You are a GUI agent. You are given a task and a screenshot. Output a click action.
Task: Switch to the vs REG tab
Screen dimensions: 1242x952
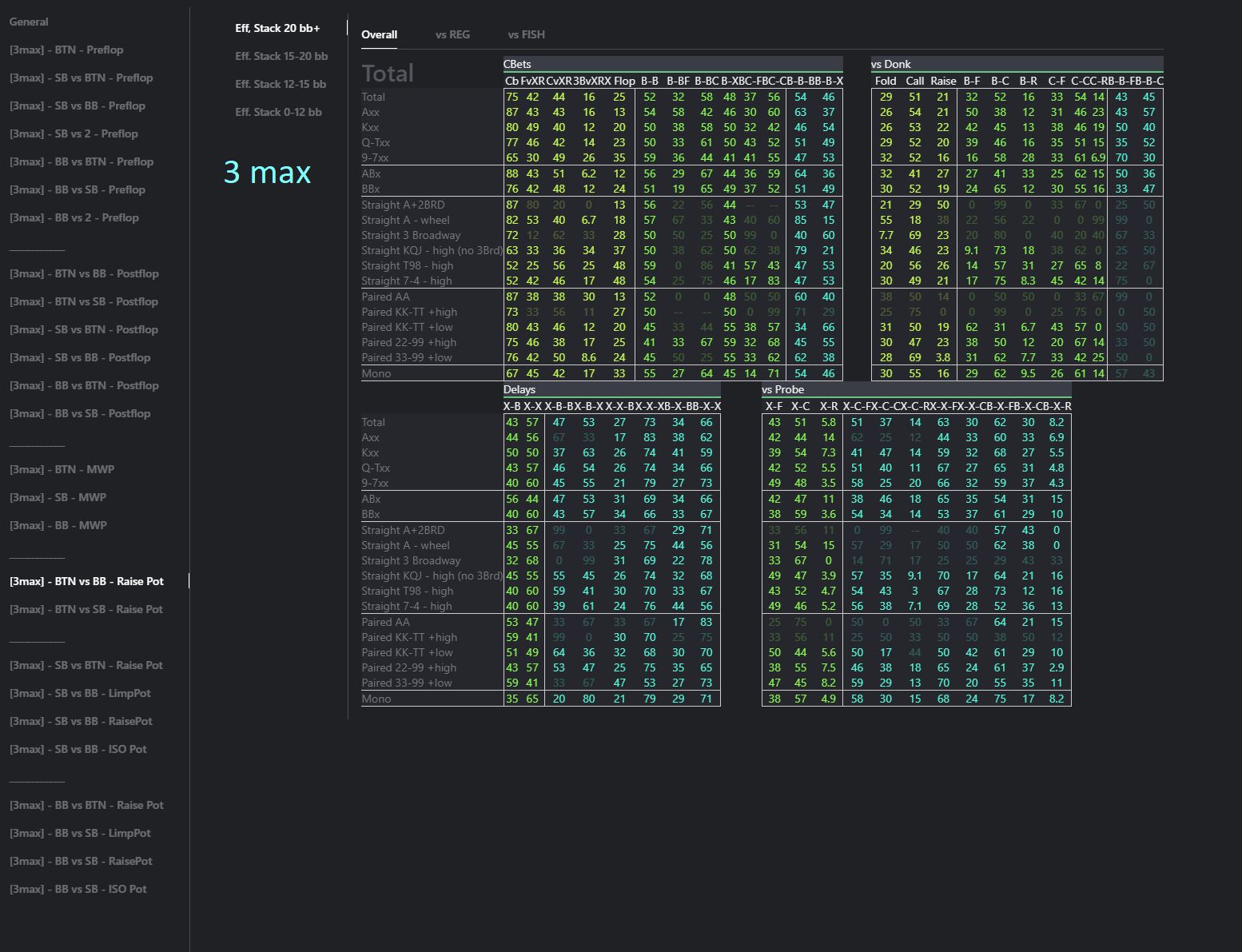pyautogui.click(x=452, y=34)
